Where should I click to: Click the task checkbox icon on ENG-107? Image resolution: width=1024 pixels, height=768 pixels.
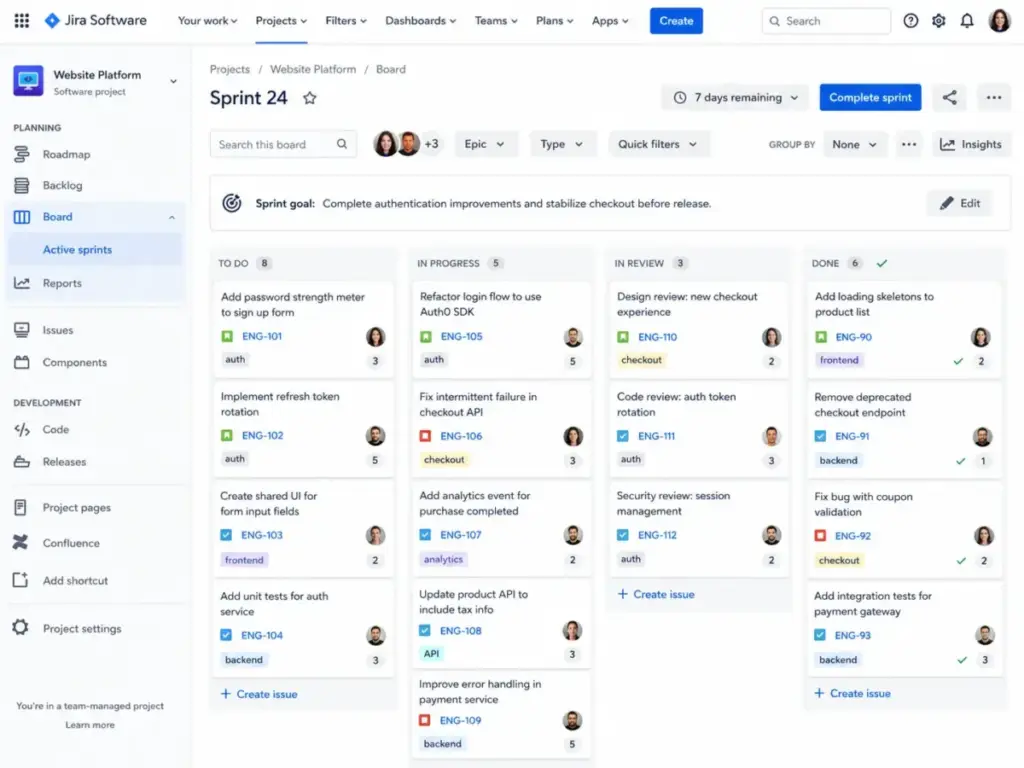click(x=425, y=535)
